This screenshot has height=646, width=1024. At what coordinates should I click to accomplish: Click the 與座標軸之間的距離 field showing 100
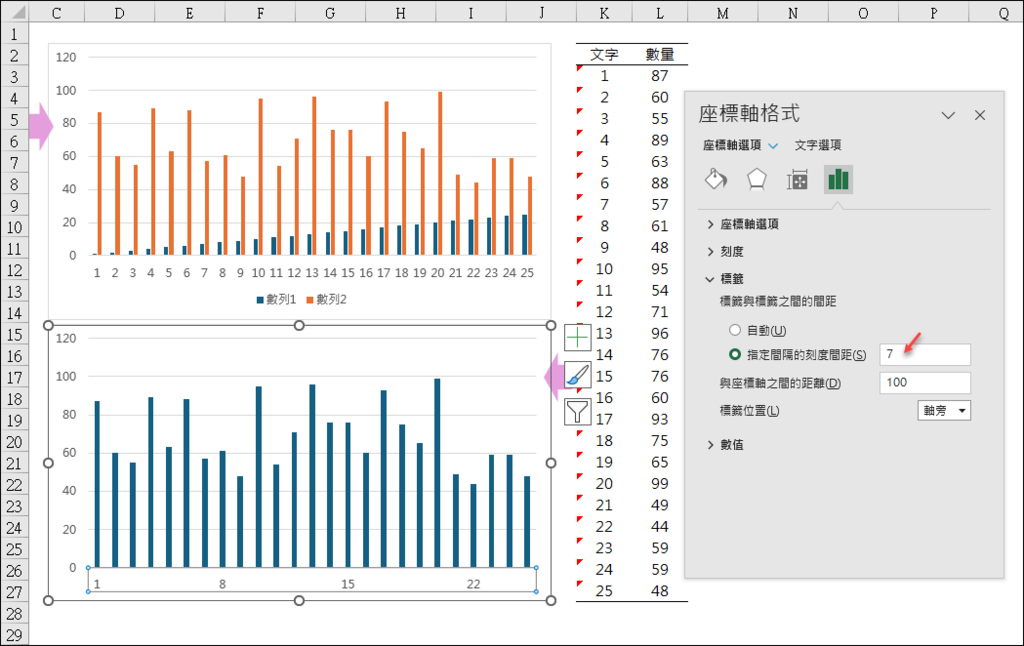click(925, 382)
